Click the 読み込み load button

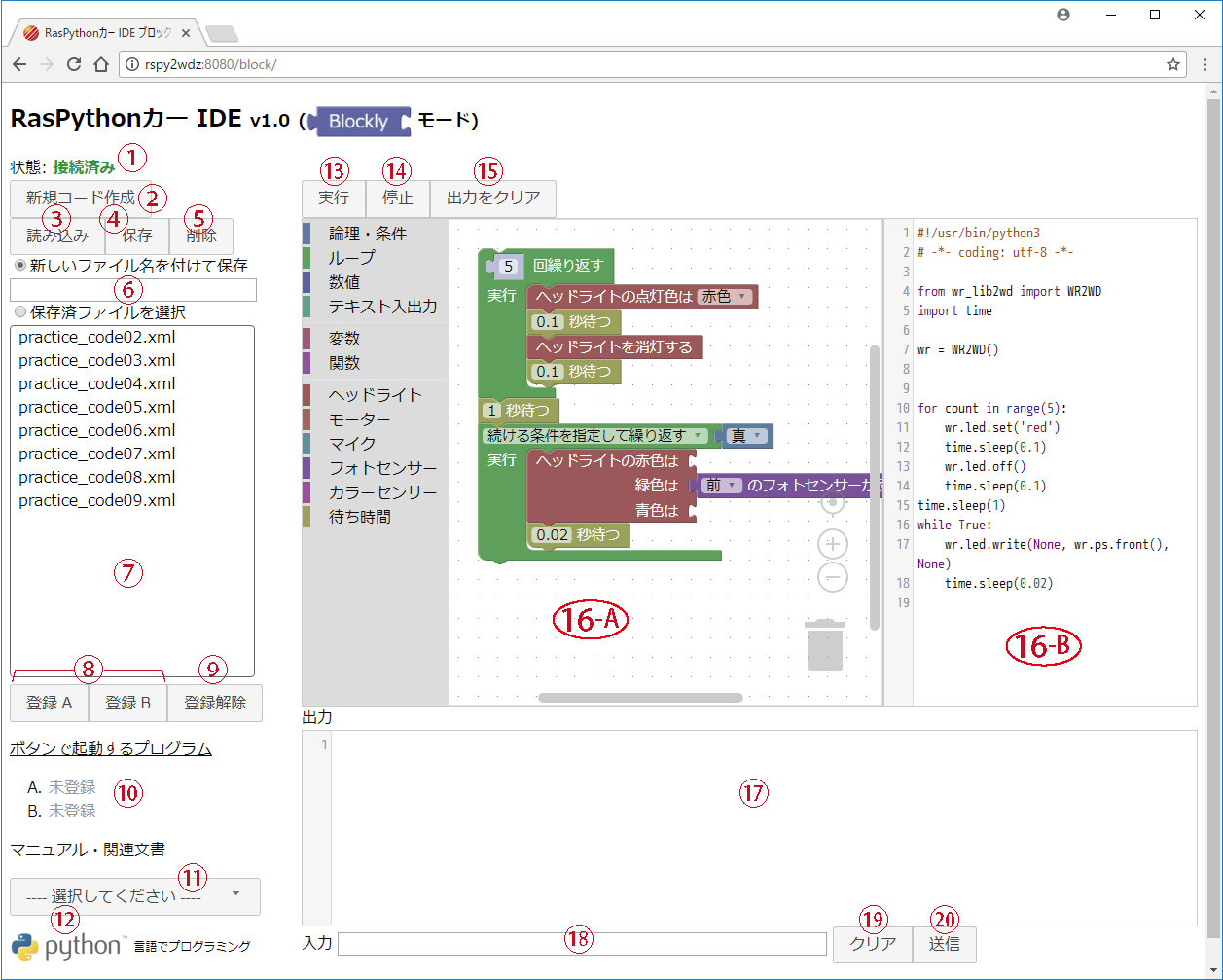pos(57,236)
